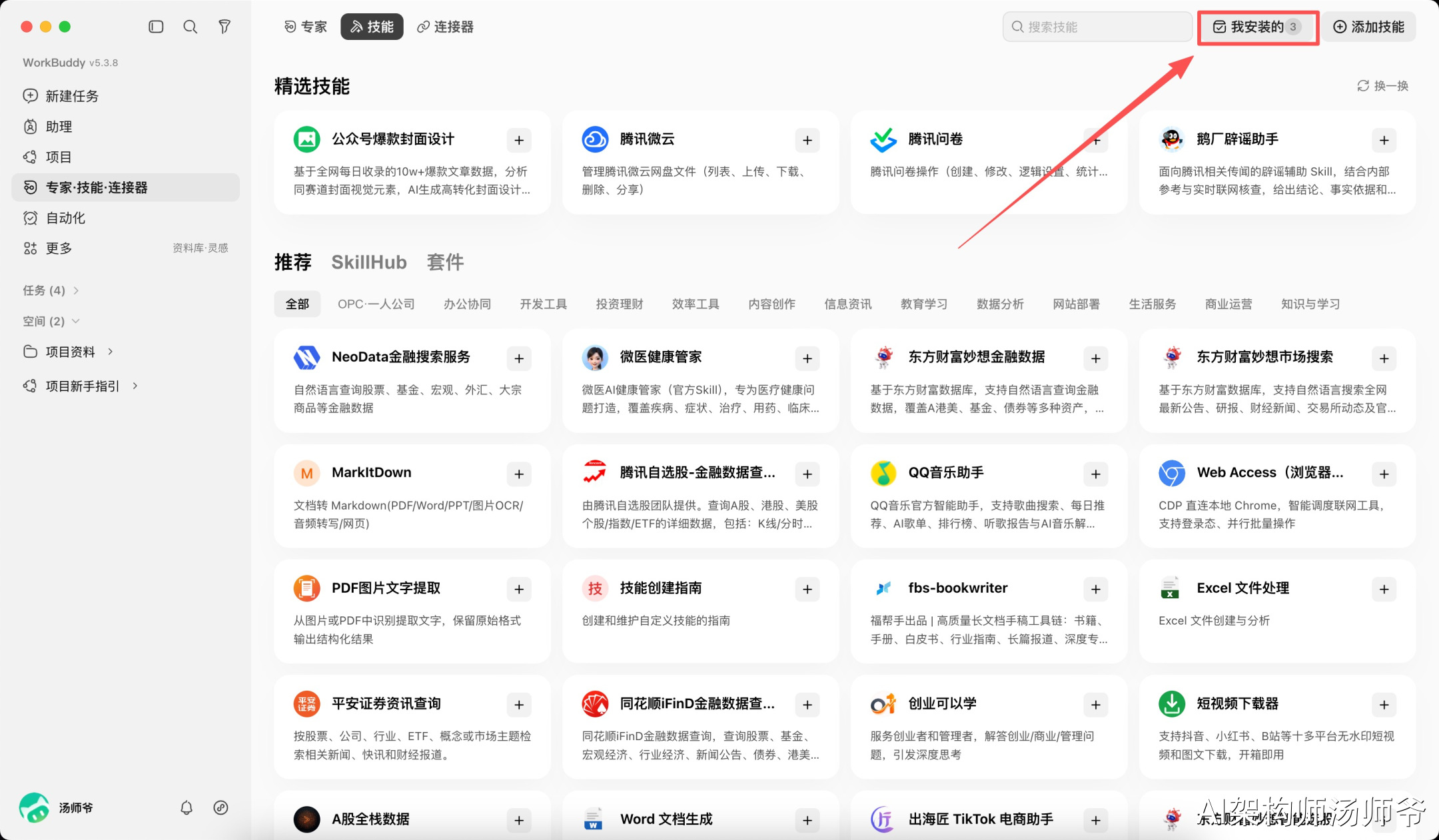Add the 公众号爆款封面设计 skill
The width and height of the screenshot is (1439, 840).
coord(519,141)
